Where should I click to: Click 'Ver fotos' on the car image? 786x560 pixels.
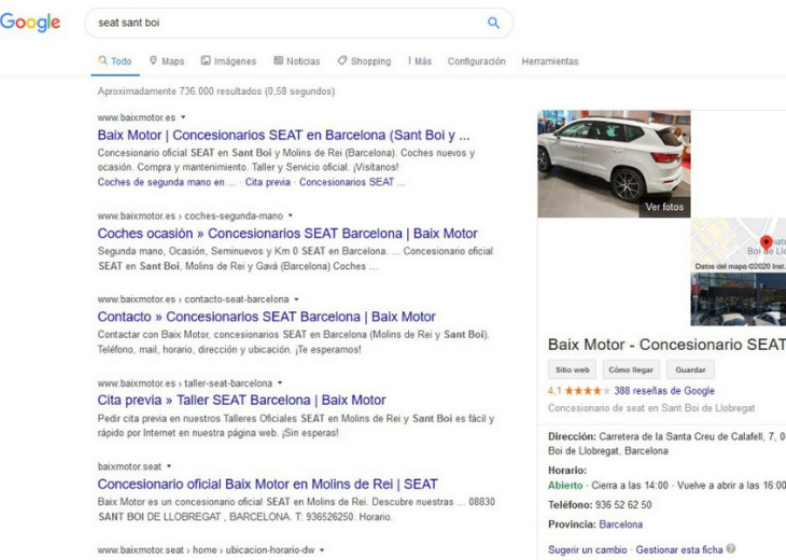pyautogui.click(x=664, y=207)
